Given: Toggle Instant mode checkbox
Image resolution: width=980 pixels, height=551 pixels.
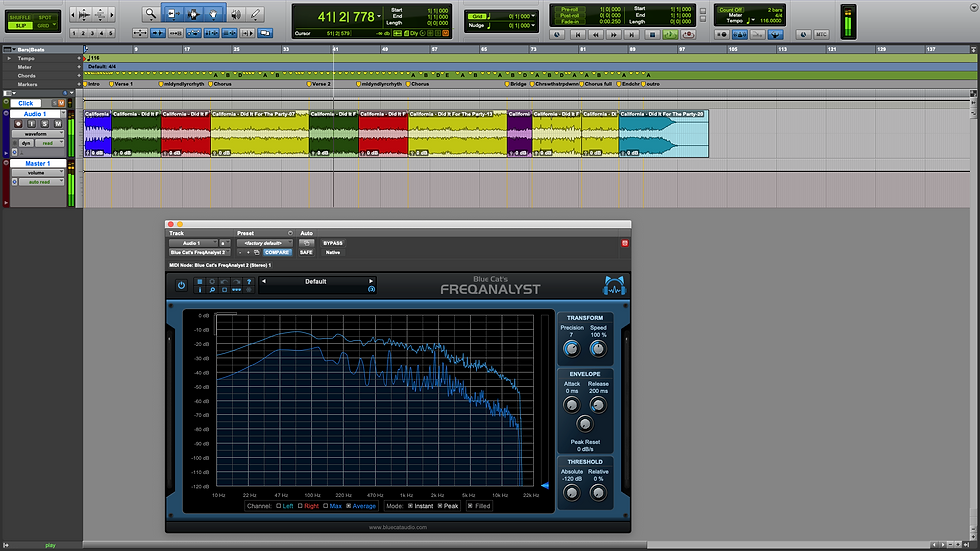Looking at the screenshot, I should (x=410, y=506).
